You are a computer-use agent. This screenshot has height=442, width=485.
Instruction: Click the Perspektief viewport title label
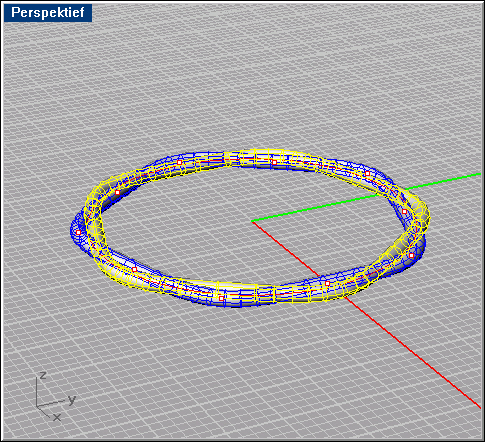tap(48, 13)
